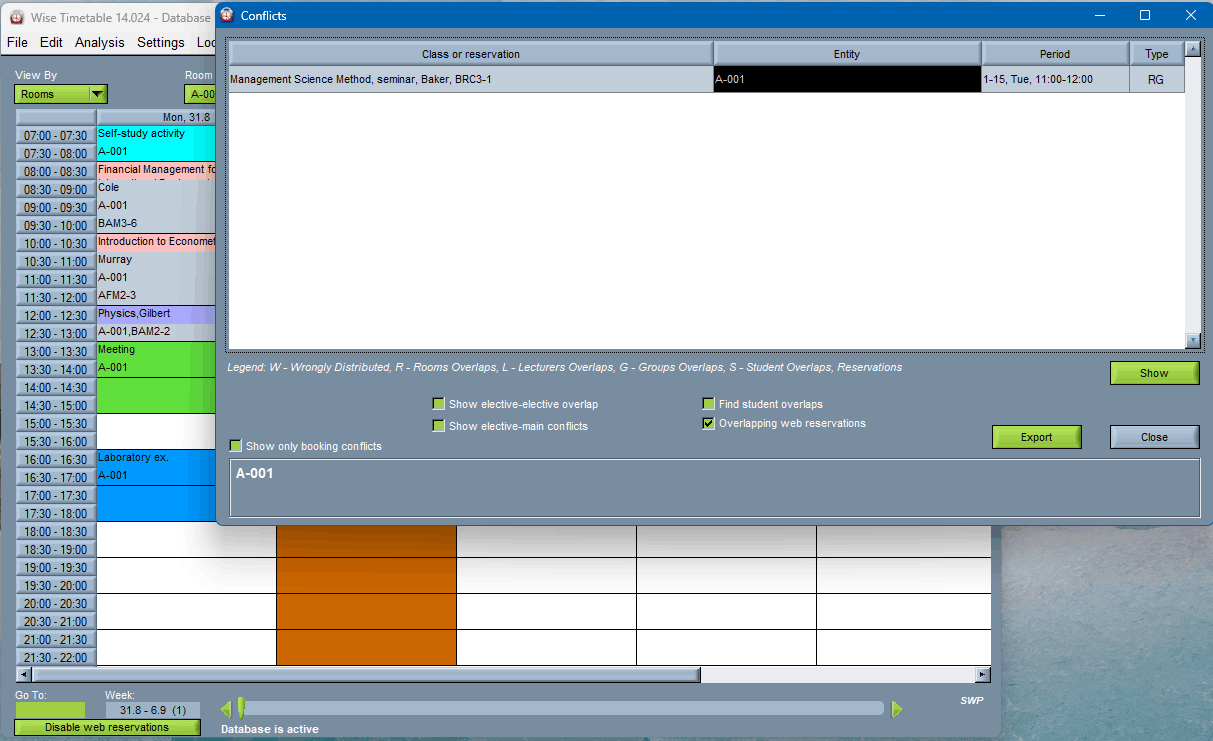Open the File menu
Image resolution: width=1213 pixels, height=741 pixels.
point(16,42)
